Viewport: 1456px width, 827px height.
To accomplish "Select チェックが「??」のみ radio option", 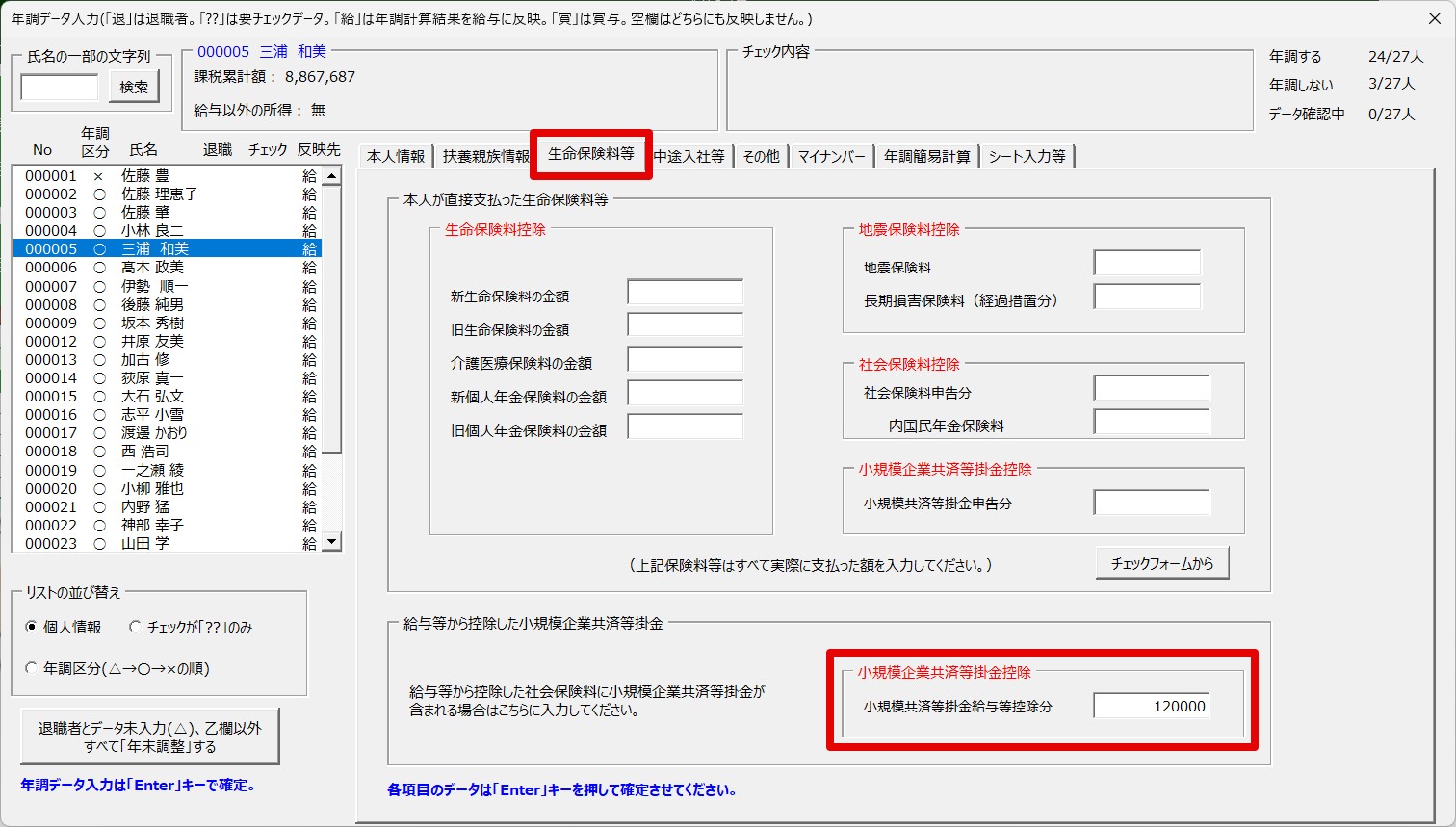I will click(x=136, y=627).
